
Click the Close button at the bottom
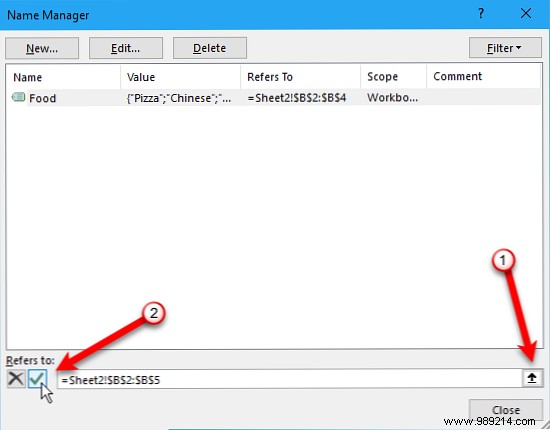(x=506, y=410)
